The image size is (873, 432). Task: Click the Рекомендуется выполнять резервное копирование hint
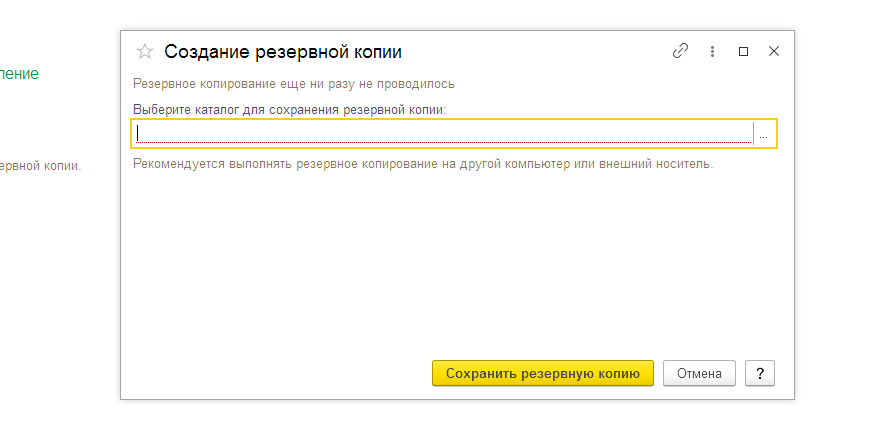click(x=423, y=164)
